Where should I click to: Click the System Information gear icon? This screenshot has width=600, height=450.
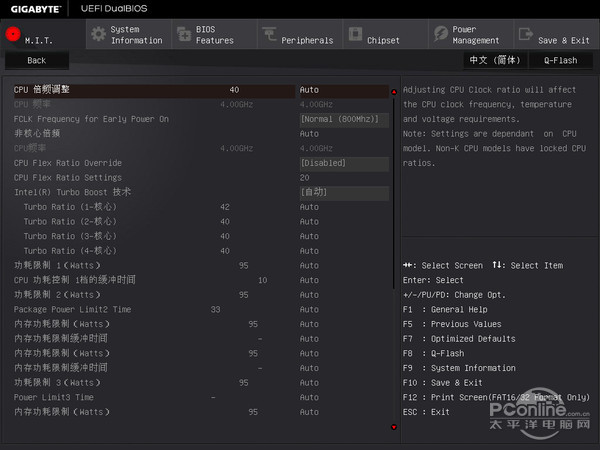98,34
